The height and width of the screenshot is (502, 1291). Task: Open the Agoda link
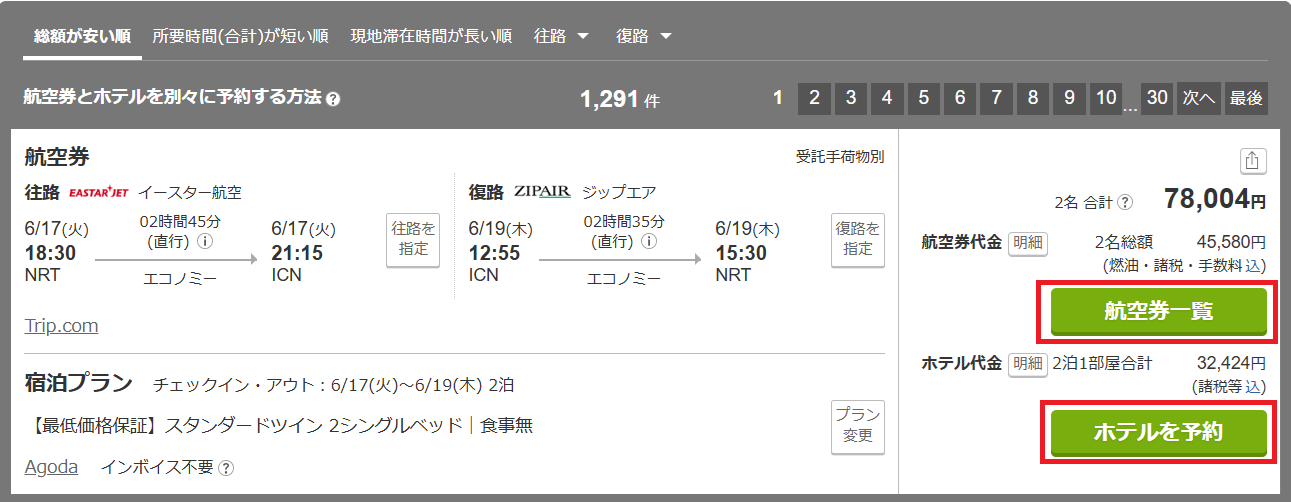pos(51,467)
